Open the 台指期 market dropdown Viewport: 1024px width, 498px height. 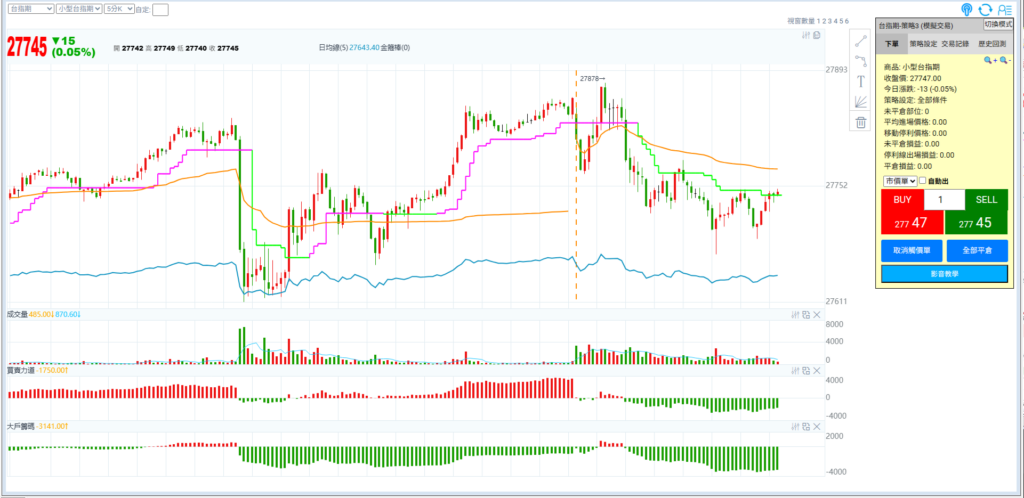29,8
